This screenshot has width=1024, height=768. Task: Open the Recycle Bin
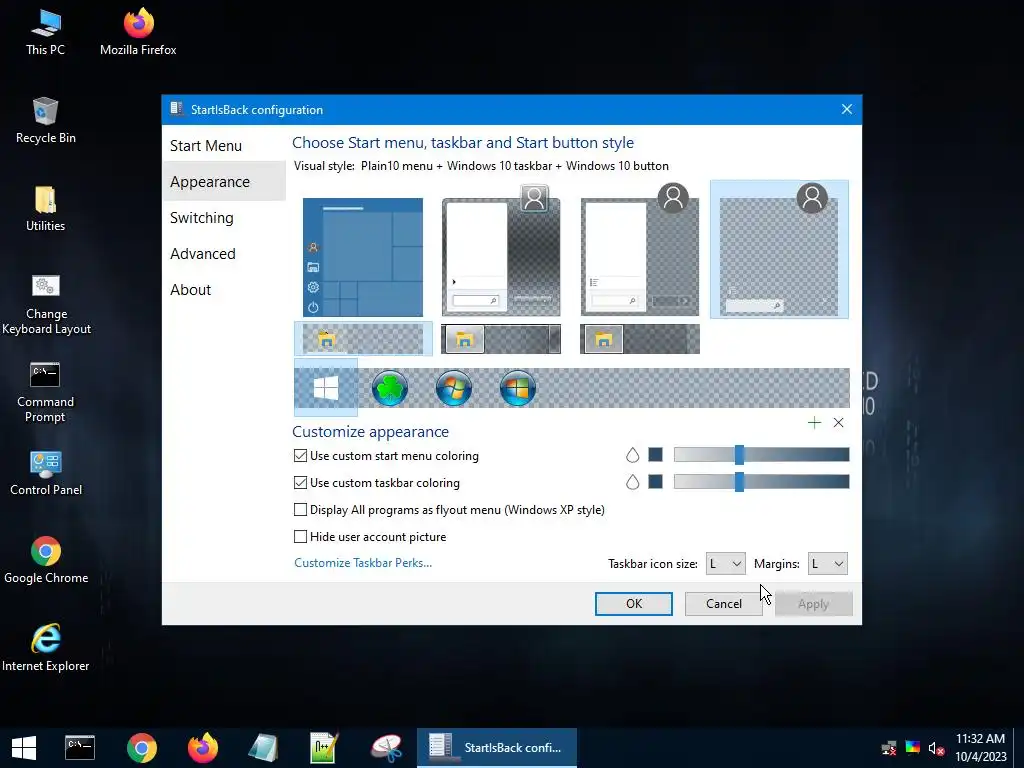tap(46, 121)
